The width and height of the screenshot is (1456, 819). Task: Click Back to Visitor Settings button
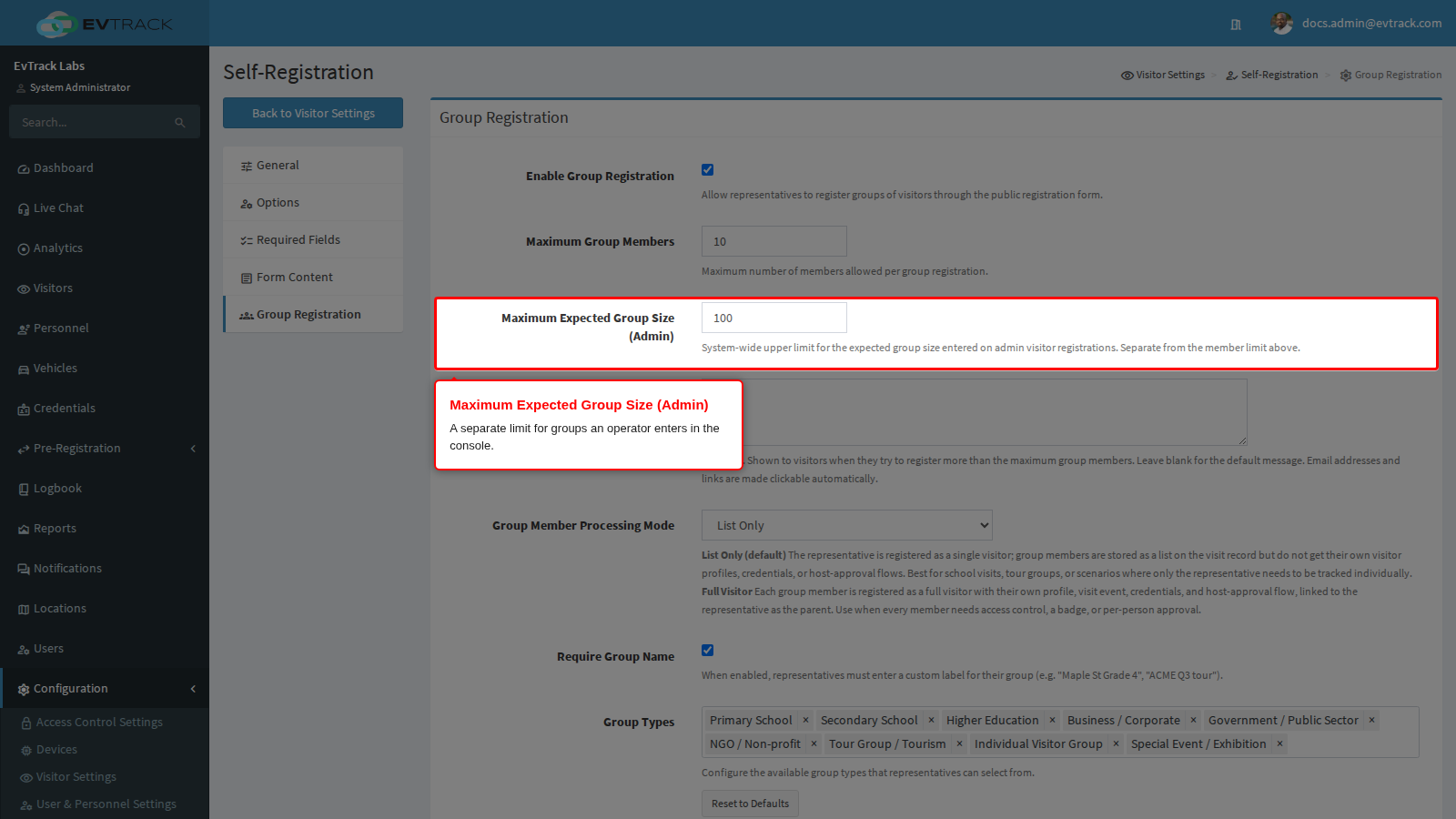tap(313, 113)
